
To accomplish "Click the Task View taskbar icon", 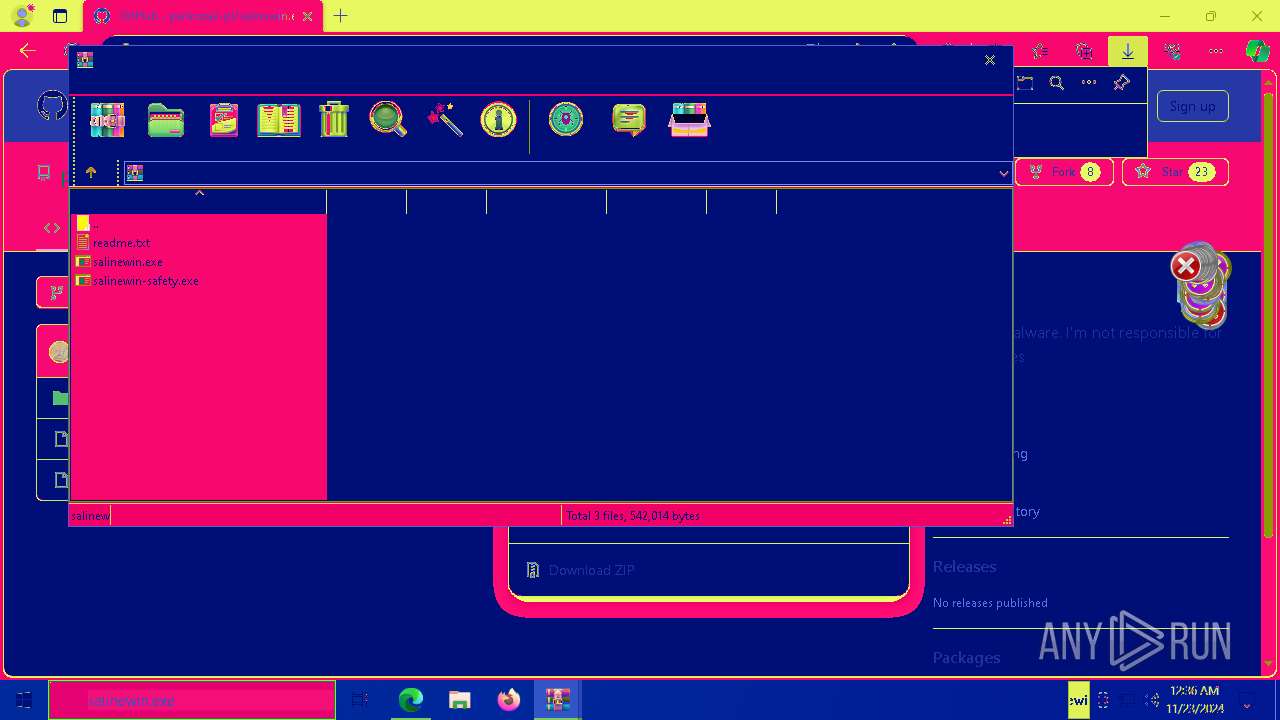I will 360,700.
